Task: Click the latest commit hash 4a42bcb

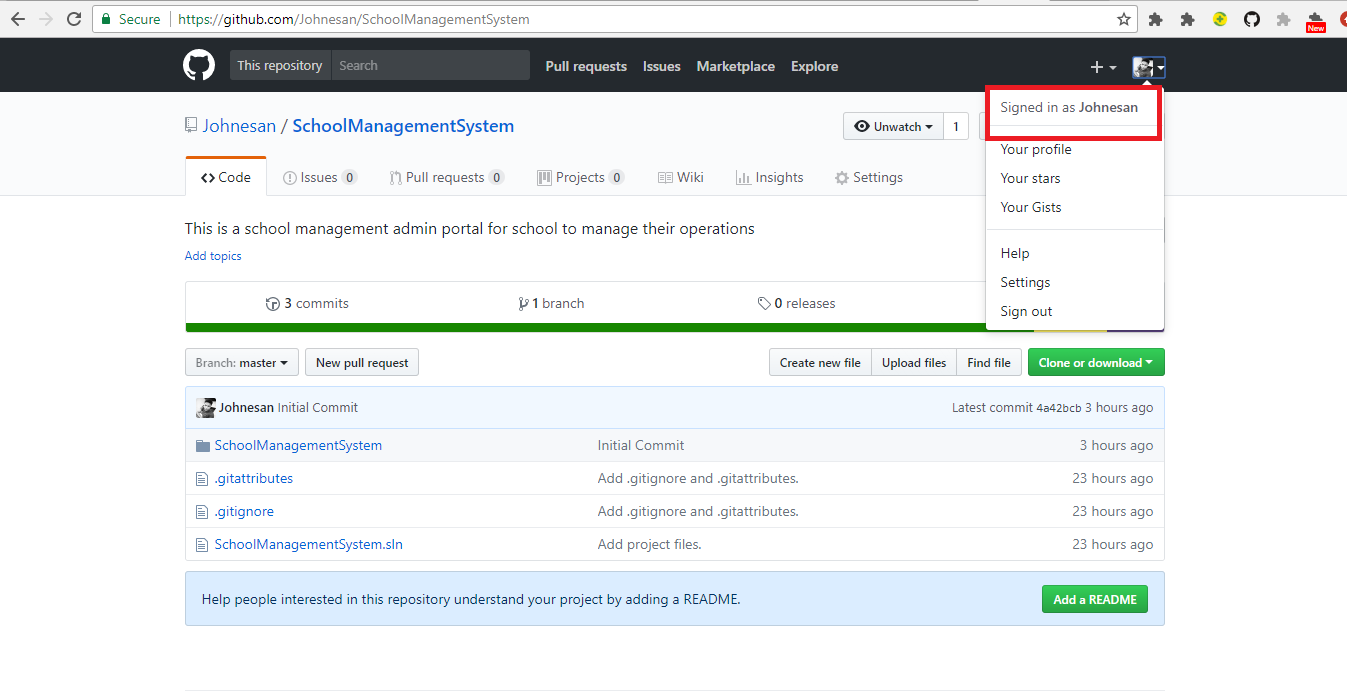Action: tap(1058, 408)
